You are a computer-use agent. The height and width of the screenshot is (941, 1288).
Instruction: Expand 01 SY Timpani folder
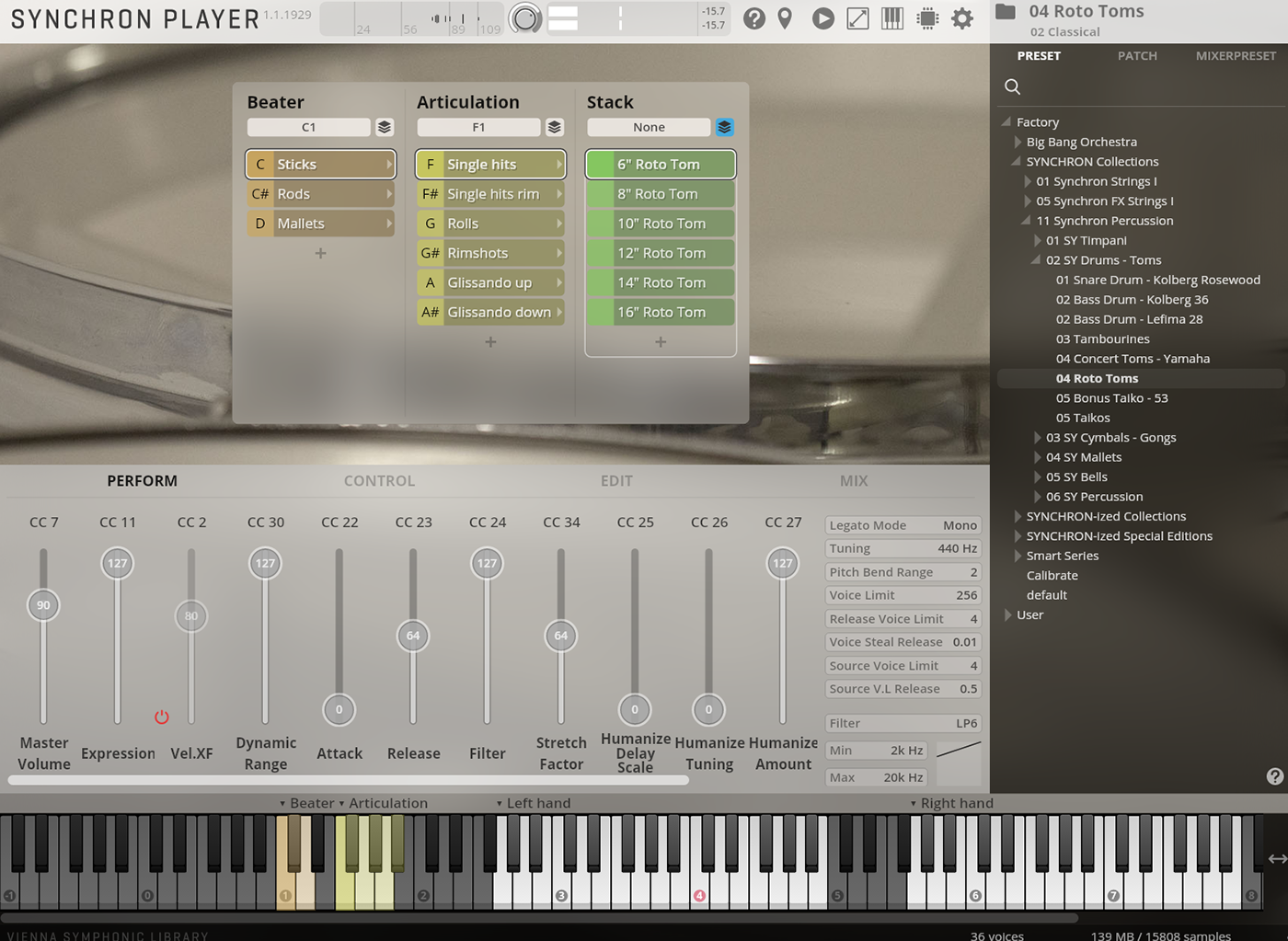[x=1038, y=240]
